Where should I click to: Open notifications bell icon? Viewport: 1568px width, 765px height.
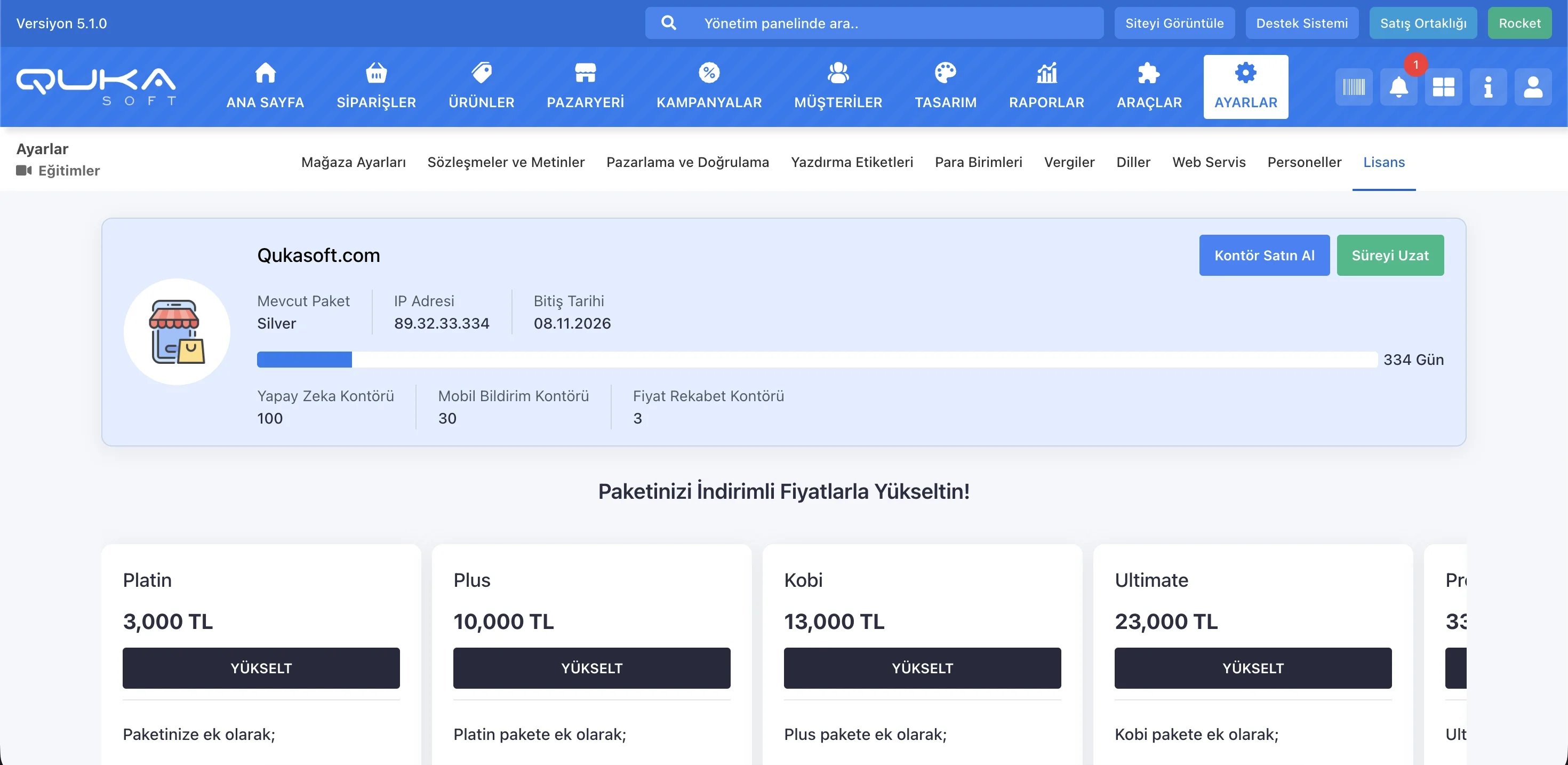1398,87
